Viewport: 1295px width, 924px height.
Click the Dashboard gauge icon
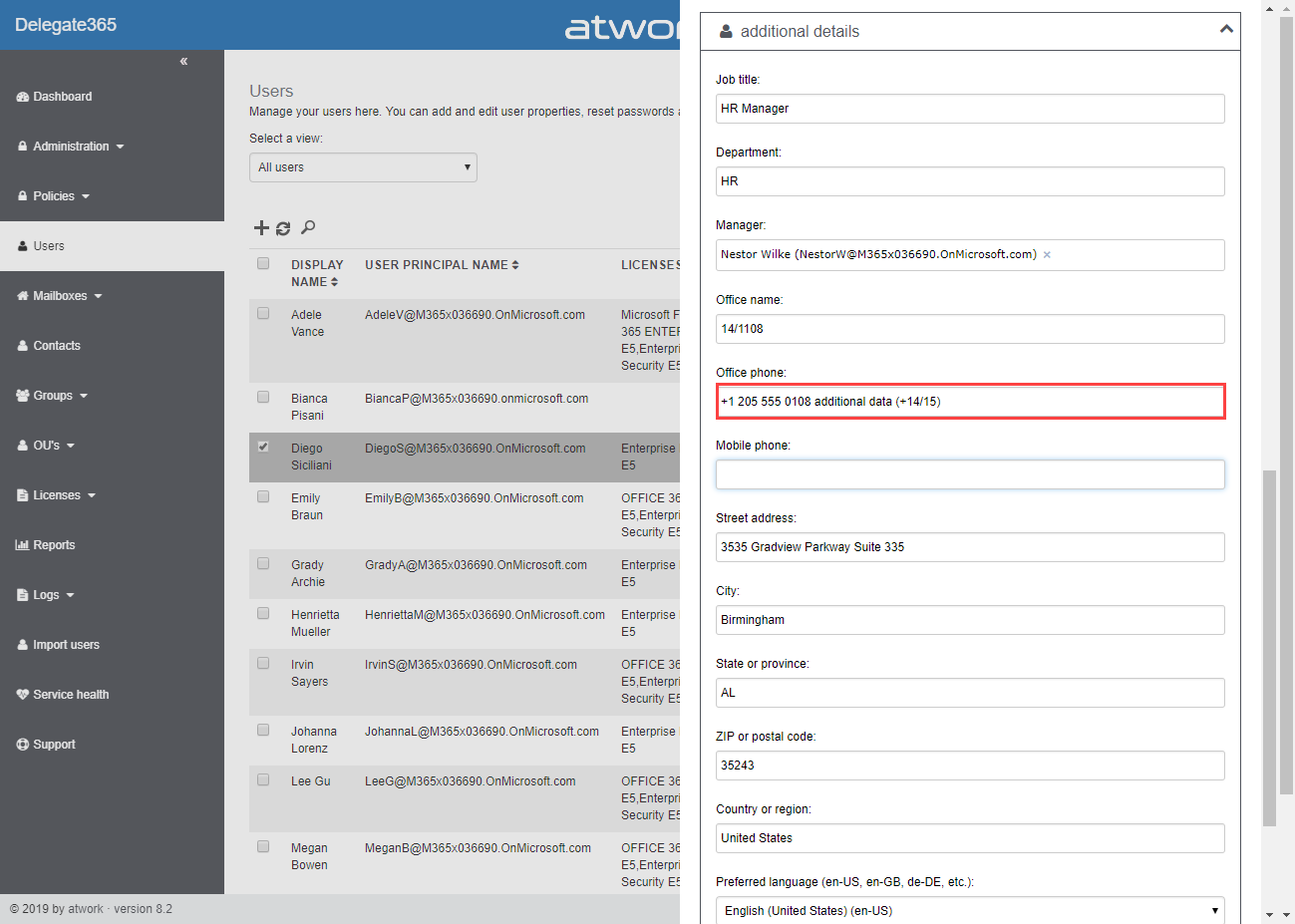(23, 97)
